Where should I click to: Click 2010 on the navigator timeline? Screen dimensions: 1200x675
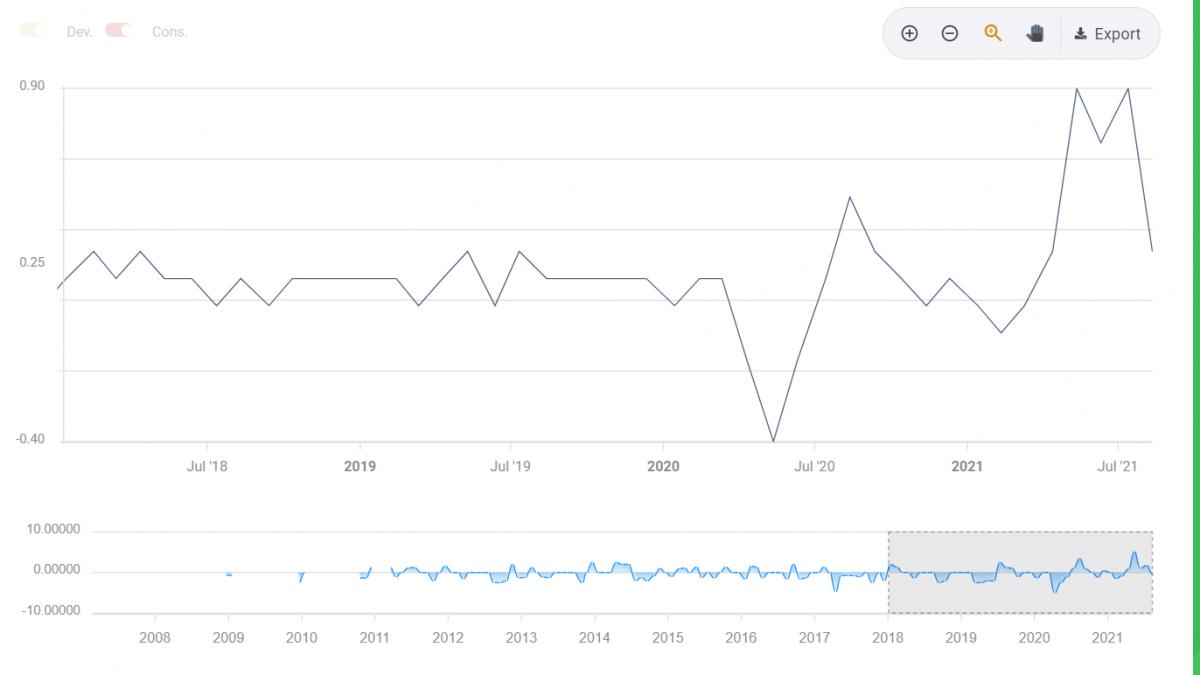click(x=301, y=638)
